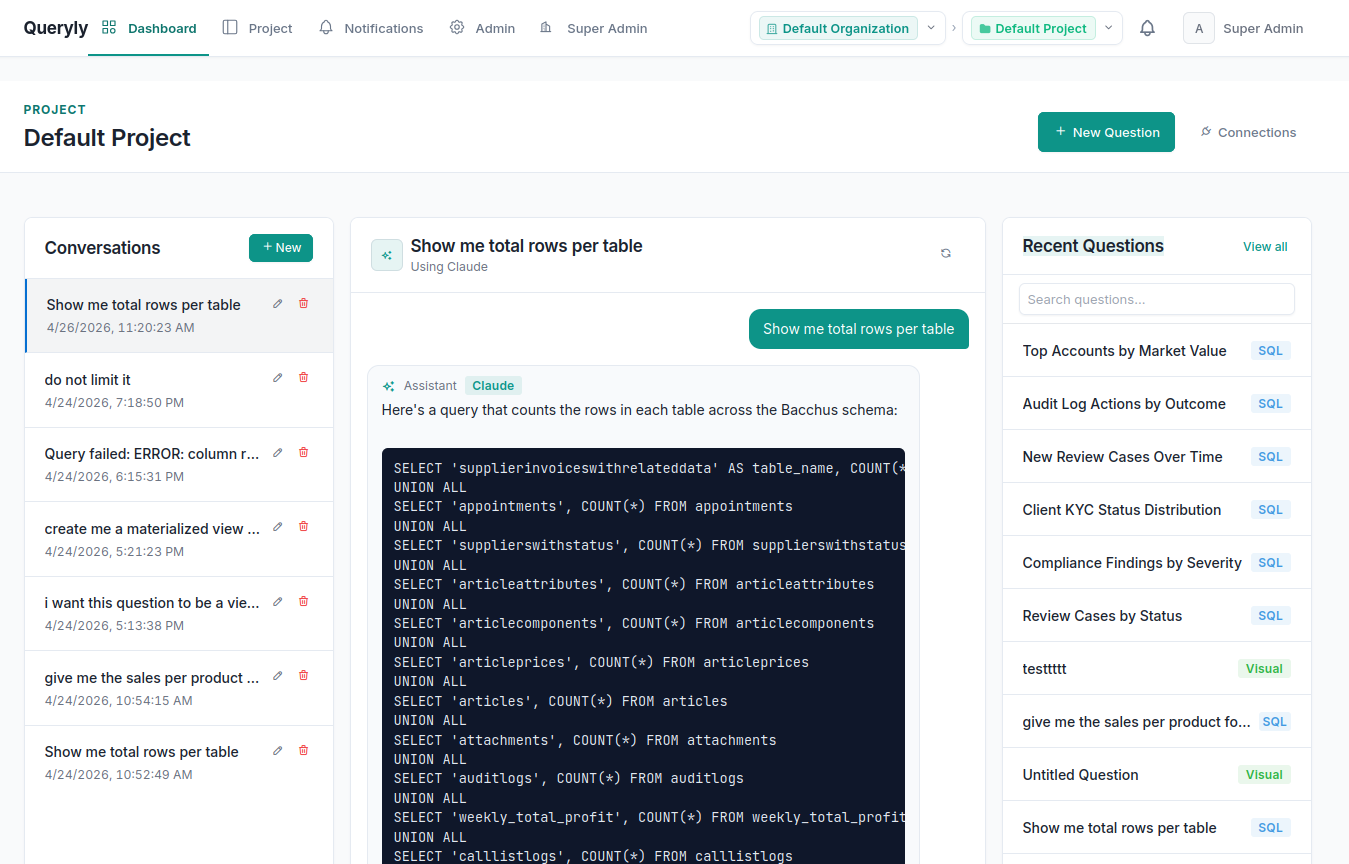
Task: Select the AI sparkle icon beside the conversation title
Action: pyautogui.click(x=387, y=255)
